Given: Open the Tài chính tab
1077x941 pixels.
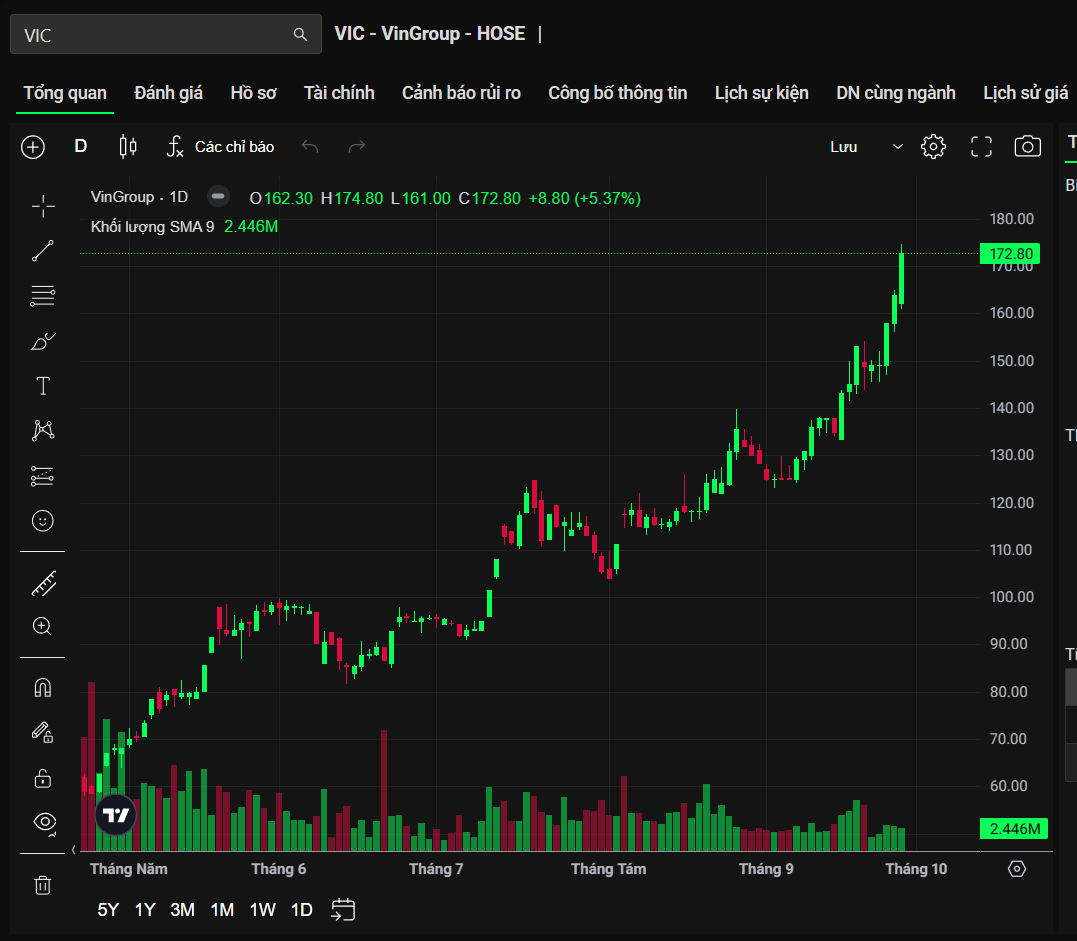Looking at the screenshot, I should [339, 93].
